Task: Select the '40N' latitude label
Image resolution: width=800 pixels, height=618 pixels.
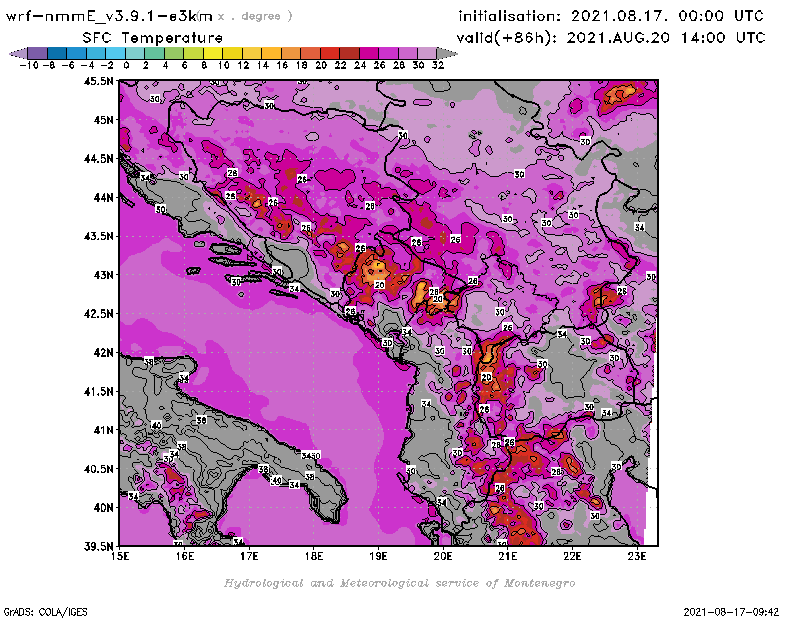Action: [103, 508]
